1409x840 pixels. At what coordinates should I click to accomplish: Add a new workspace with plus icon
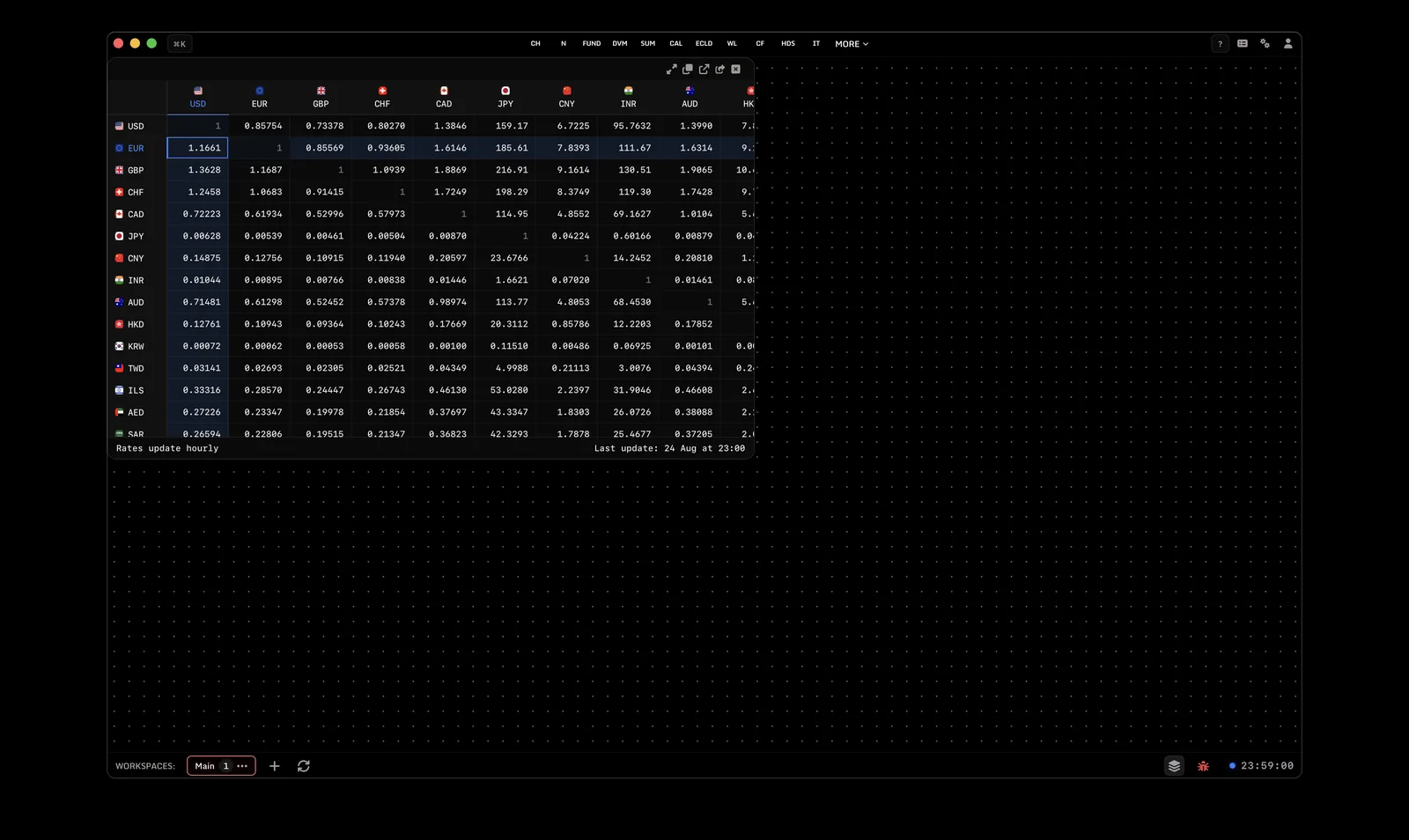(x=274, y=766)
